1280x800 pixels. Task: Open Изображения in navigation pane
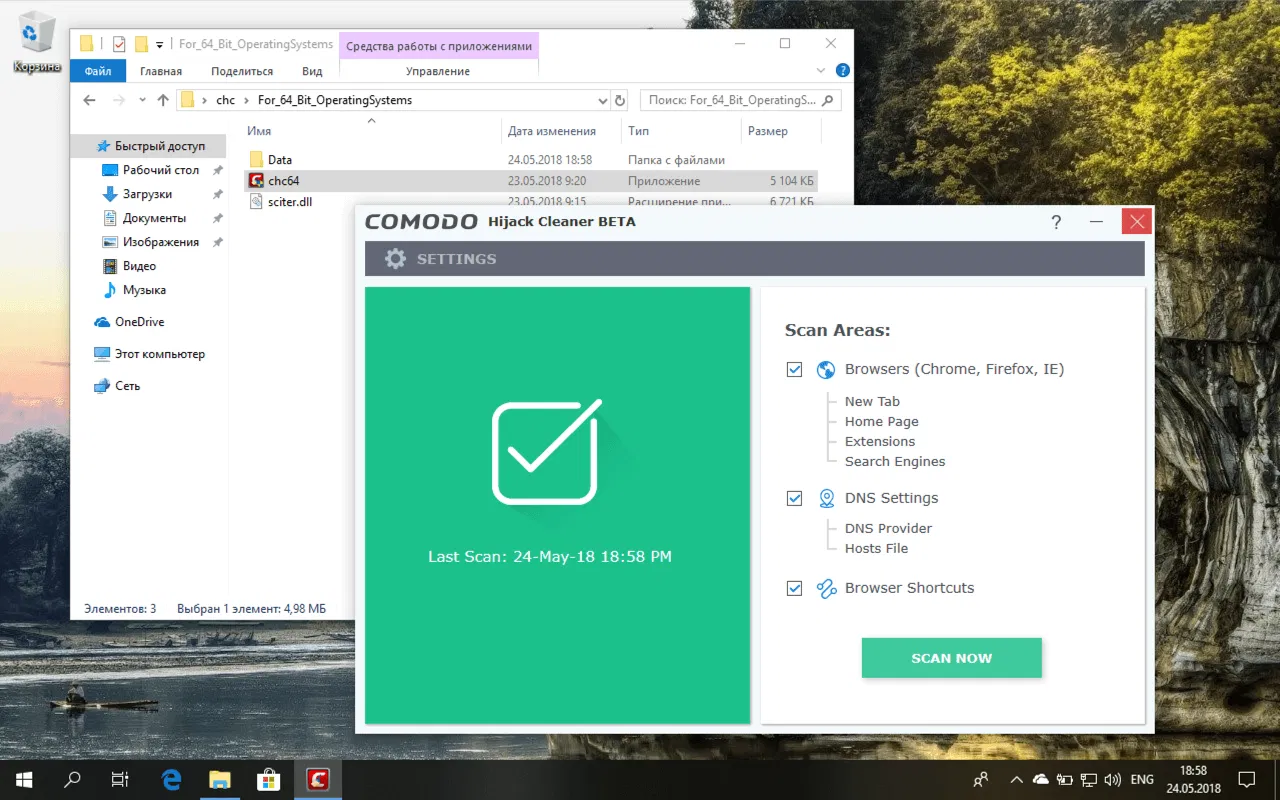pyautogui.click(x=161, y=242)
